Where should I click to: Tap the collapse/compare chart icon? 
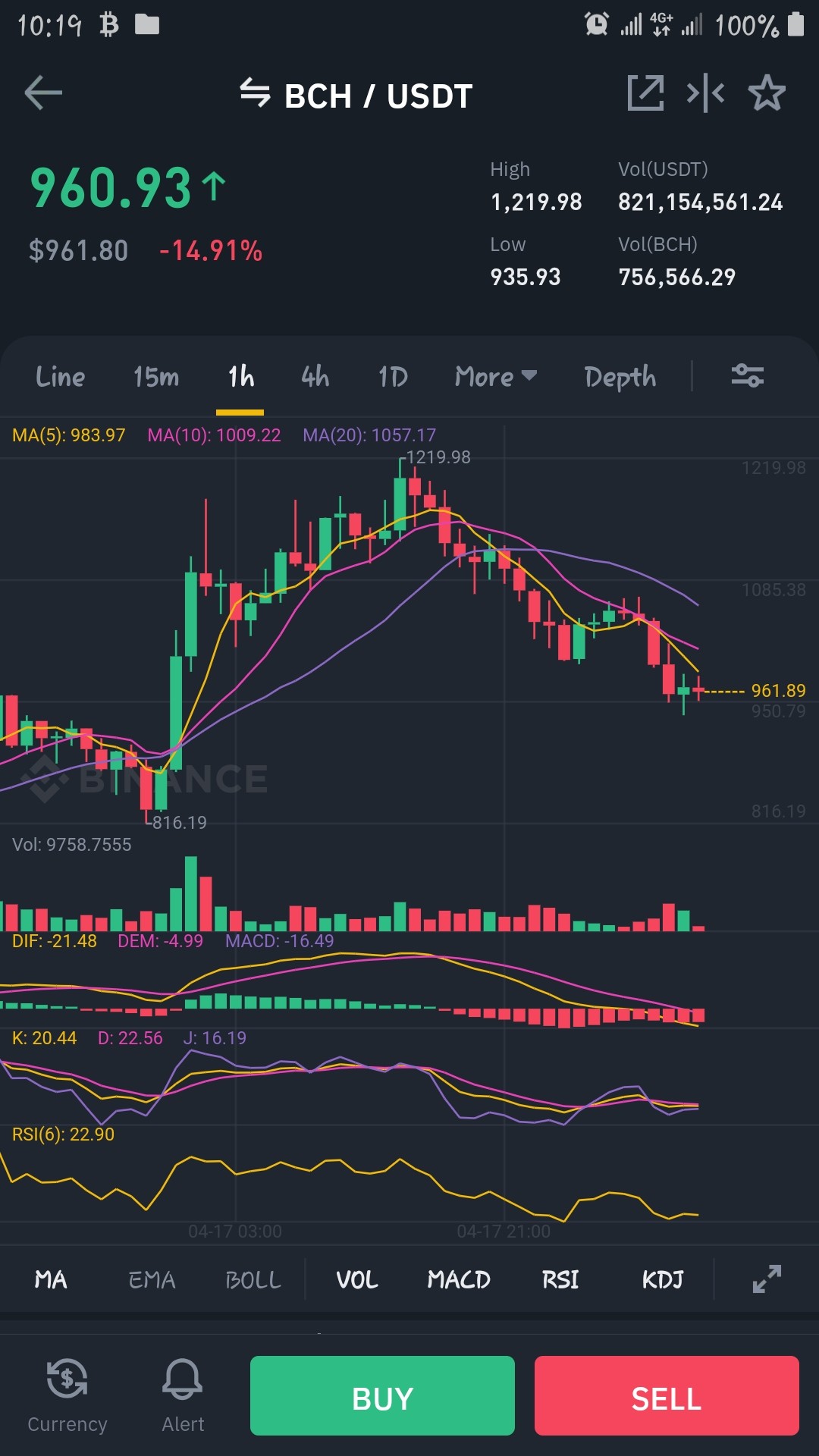(x=705, y=93)
